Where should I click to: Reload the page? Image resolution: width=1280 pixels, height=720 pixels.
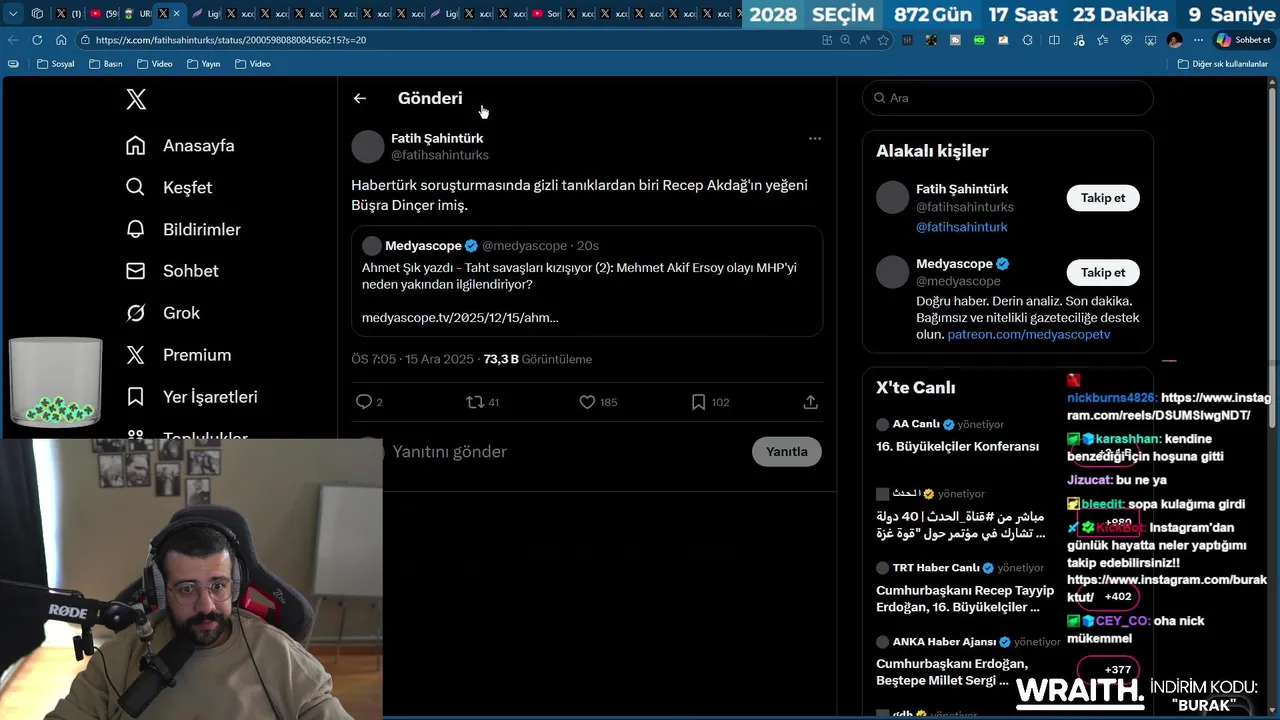pos(37,40)
